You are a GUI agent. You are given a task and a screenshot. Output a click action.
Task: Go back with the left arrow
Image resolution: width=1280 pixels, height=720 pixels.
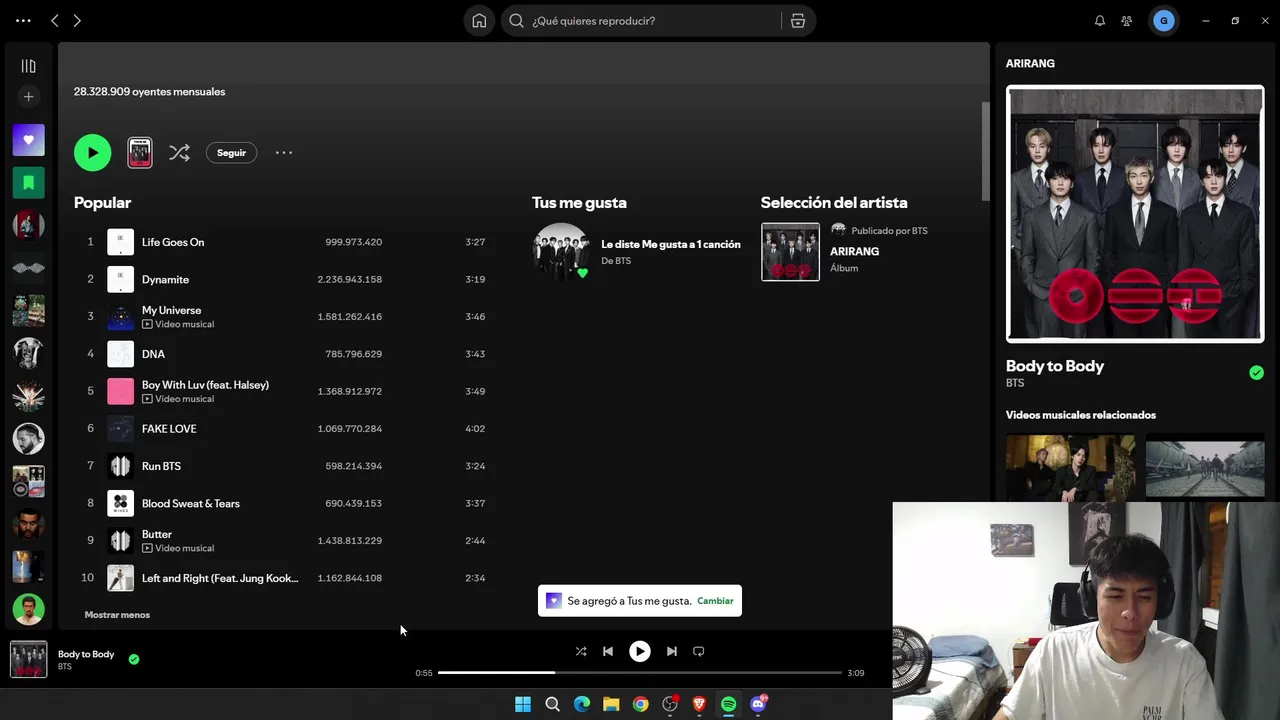tap(55, 20)
